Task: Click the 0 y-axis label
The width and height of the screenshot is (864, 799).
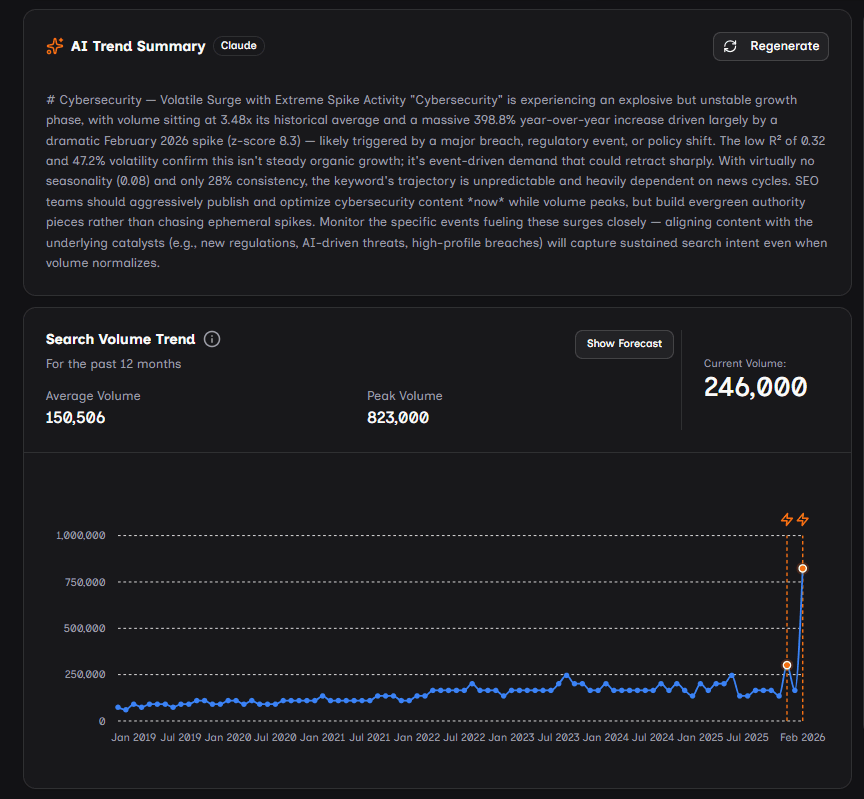Action: pos(102,721)
